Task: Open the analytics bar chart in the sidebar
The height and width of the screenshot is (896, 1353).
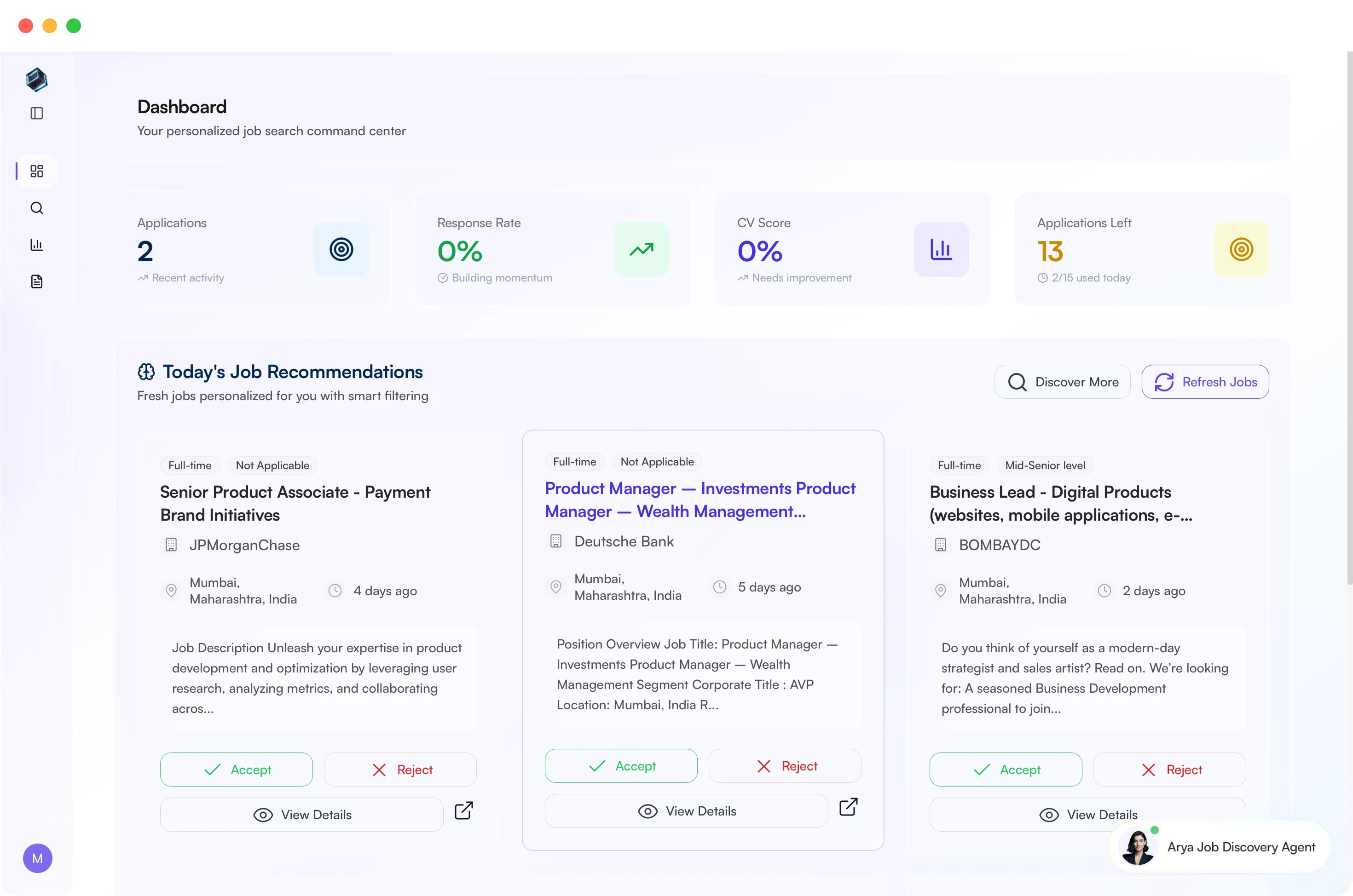Action: [x=36, y=245]
